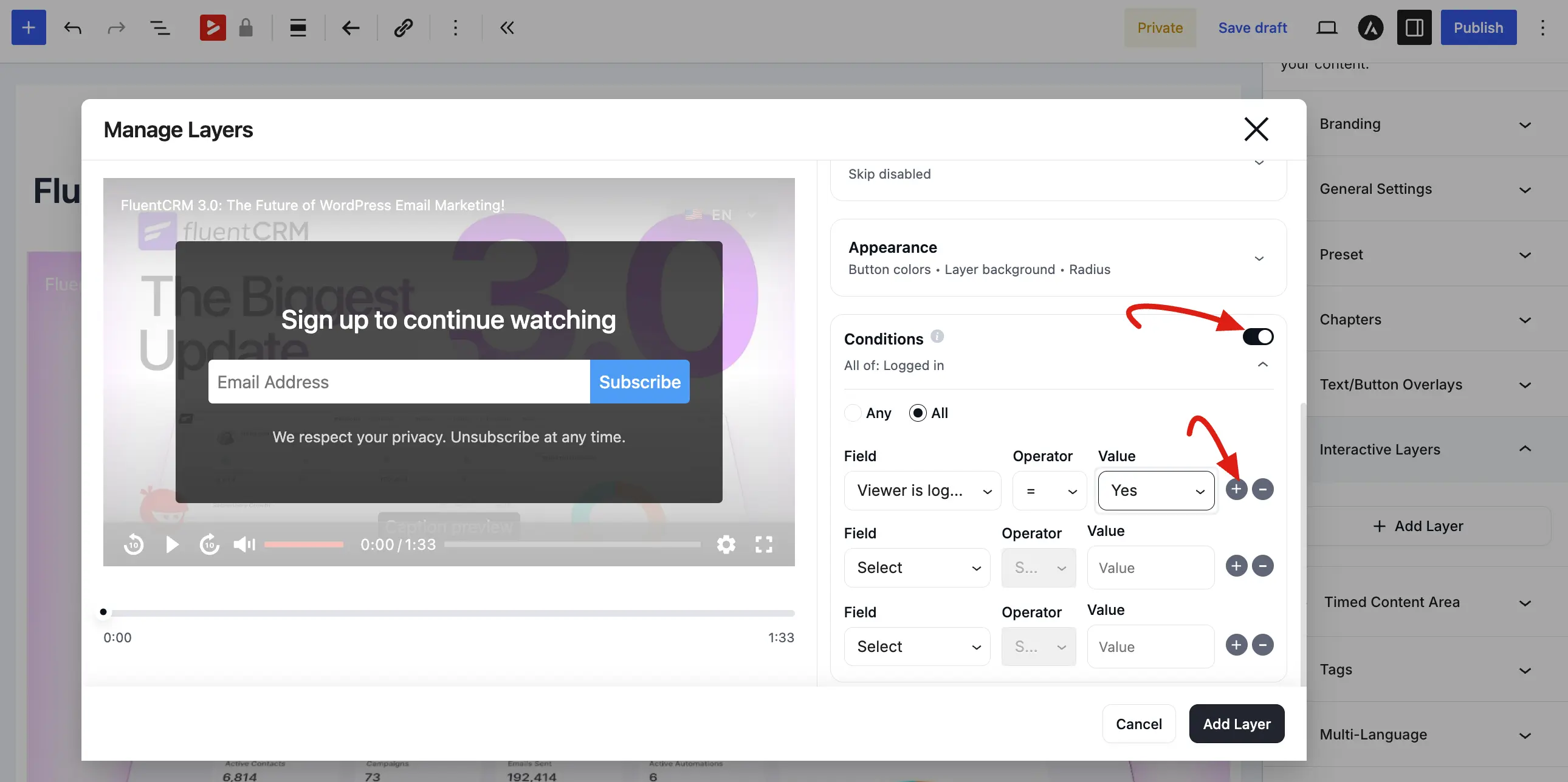This screenshot has height=782, width=1568.
Task: Play the FluentCRM video preview
Action: click(172, 544)
